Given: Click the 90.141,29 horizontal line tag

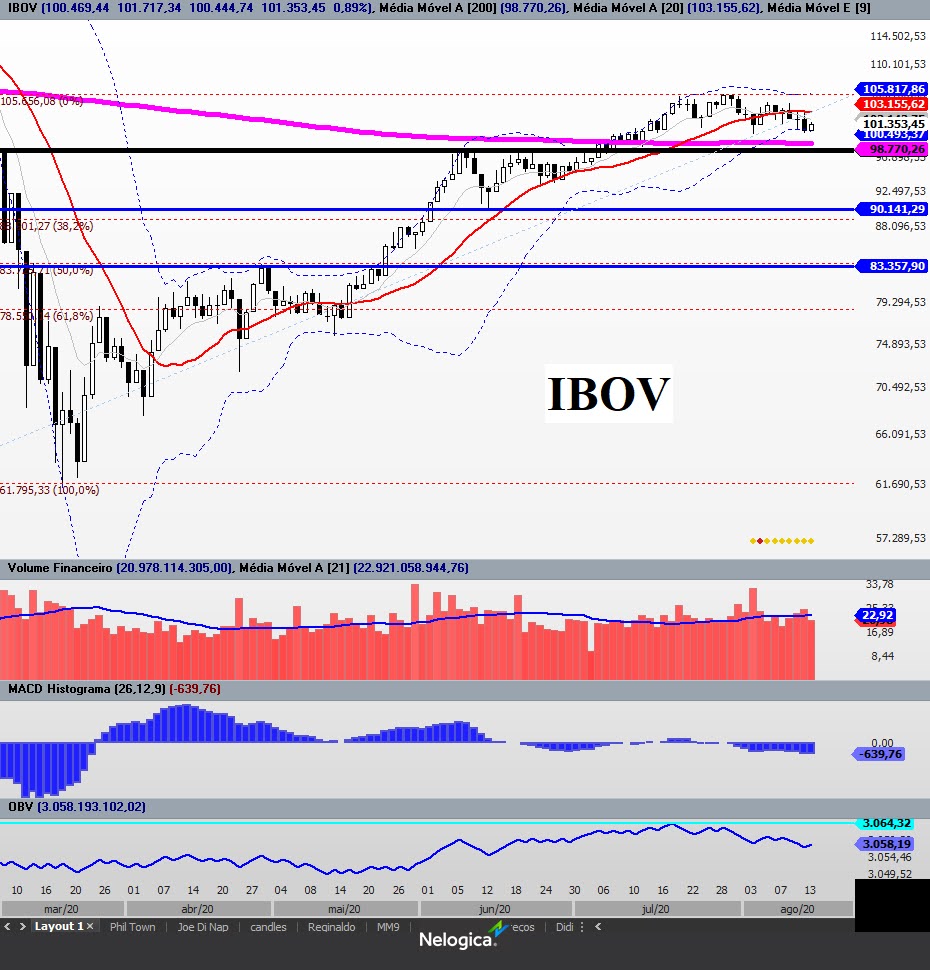Looking at the screenshot, I should pos(891,209).
